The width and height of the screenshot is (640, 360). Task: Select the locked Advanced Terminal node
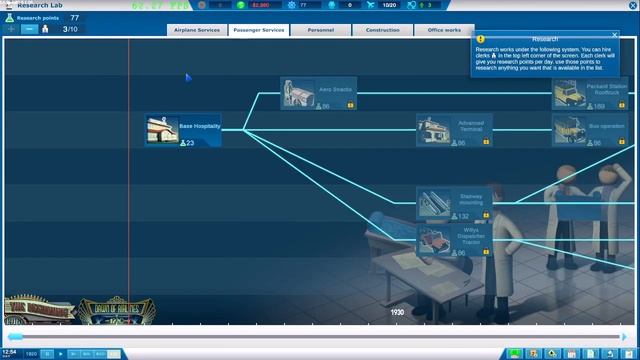pos(454,130)
